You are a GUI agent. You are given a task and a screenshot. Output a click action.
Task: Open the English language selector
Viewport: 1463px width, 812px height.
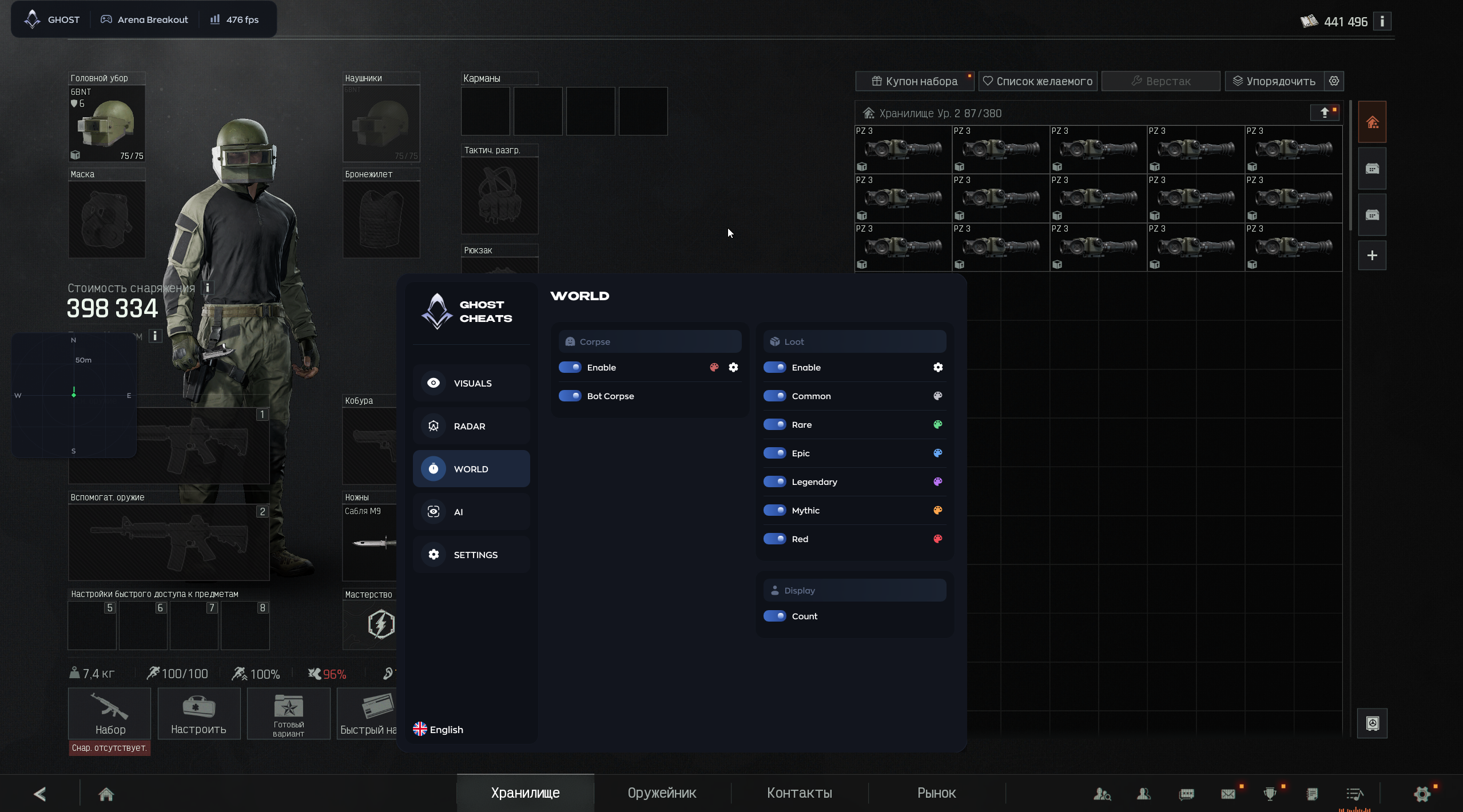point(438,730)
